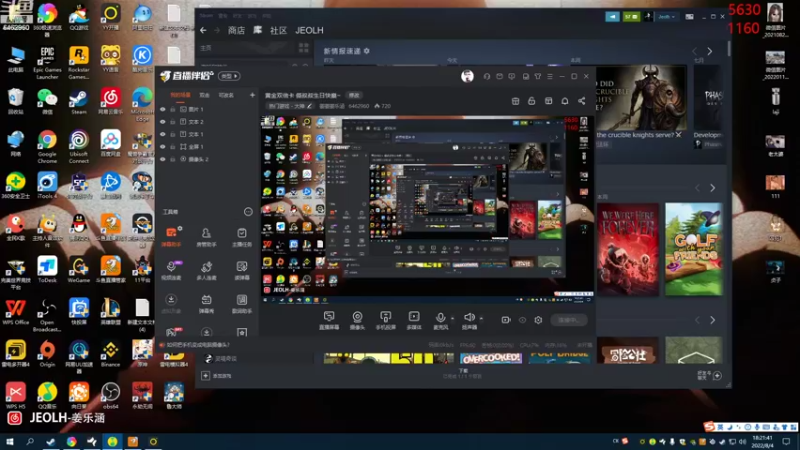Open the bell notification icon in stream header
Screen dimensions: 800x450
click(565, 101)
